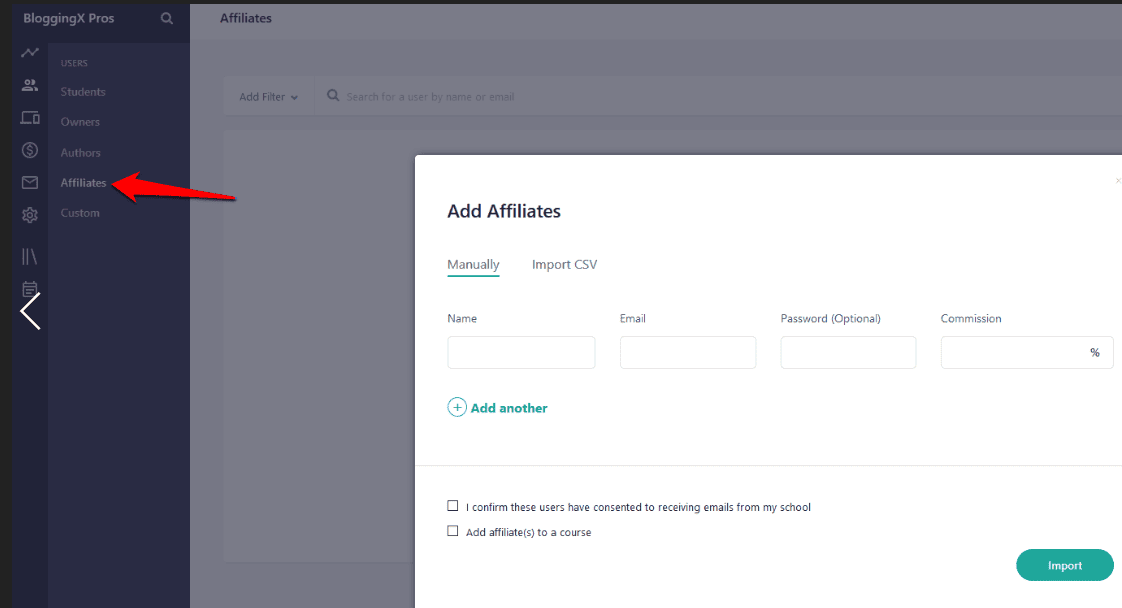Open the settings gear icon

click(x=28, y=213)
